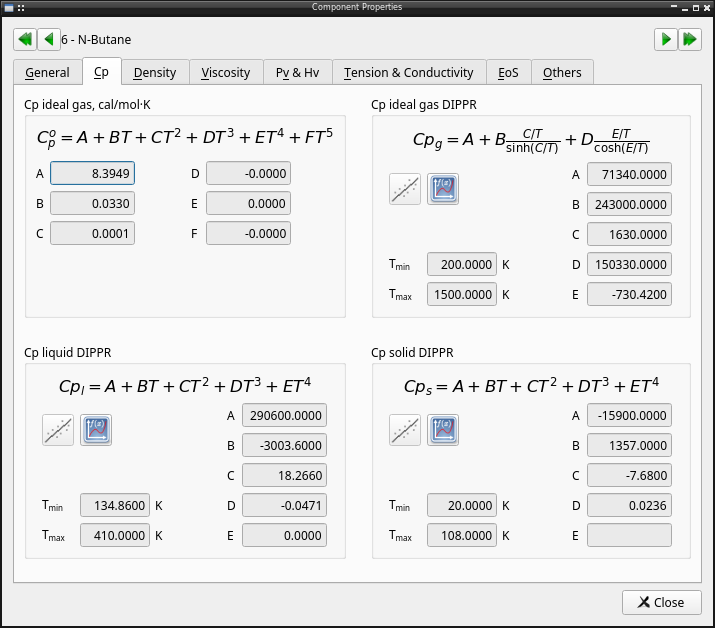Click Cp liquid E field 0.0000
The image size is (715, 628).
[x=285, y=535]
